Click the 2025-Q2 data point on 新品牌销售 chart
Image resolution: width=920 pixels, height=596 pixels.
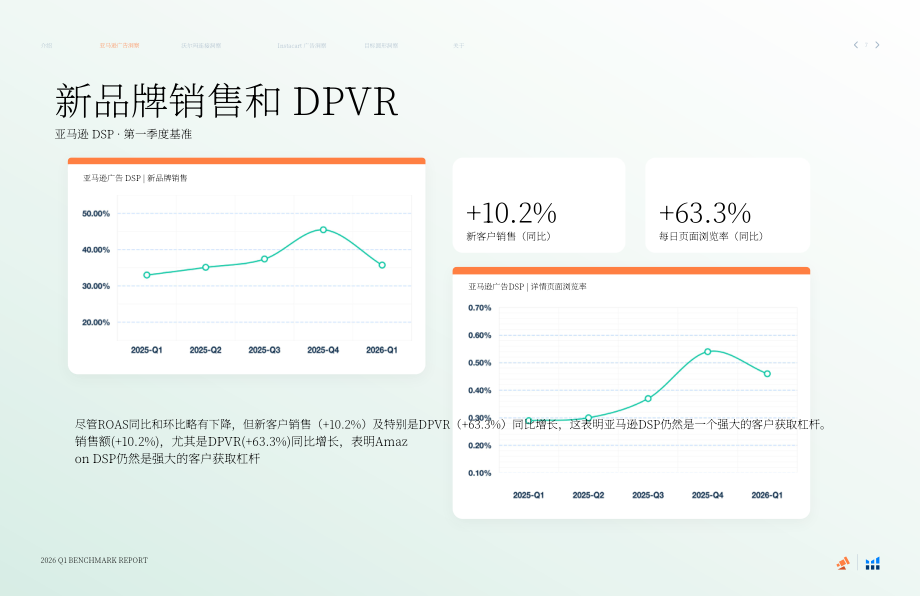coord(205,267)
